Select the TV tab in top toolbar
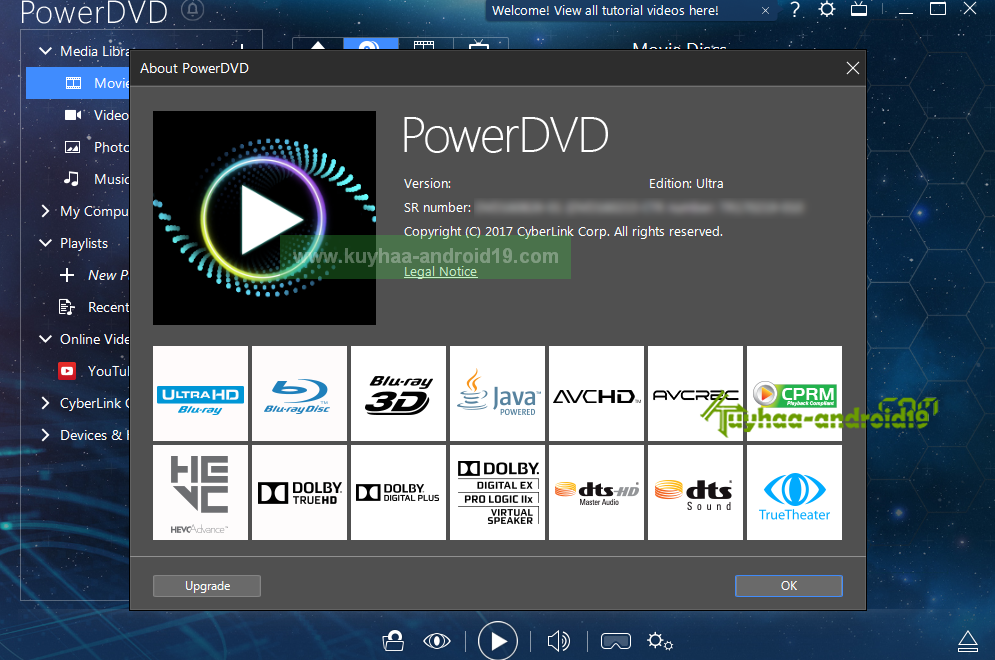995x660 pixels. point(479,44)
